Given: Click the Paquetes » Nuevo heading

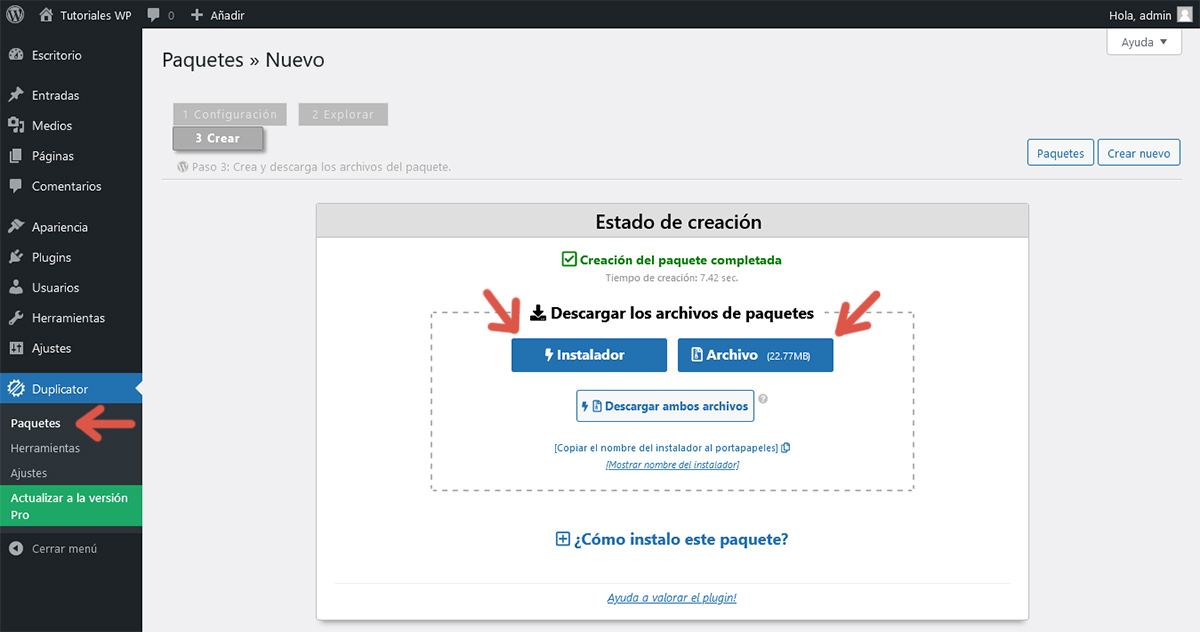Looking at the screenshot, I should [243, 60].
